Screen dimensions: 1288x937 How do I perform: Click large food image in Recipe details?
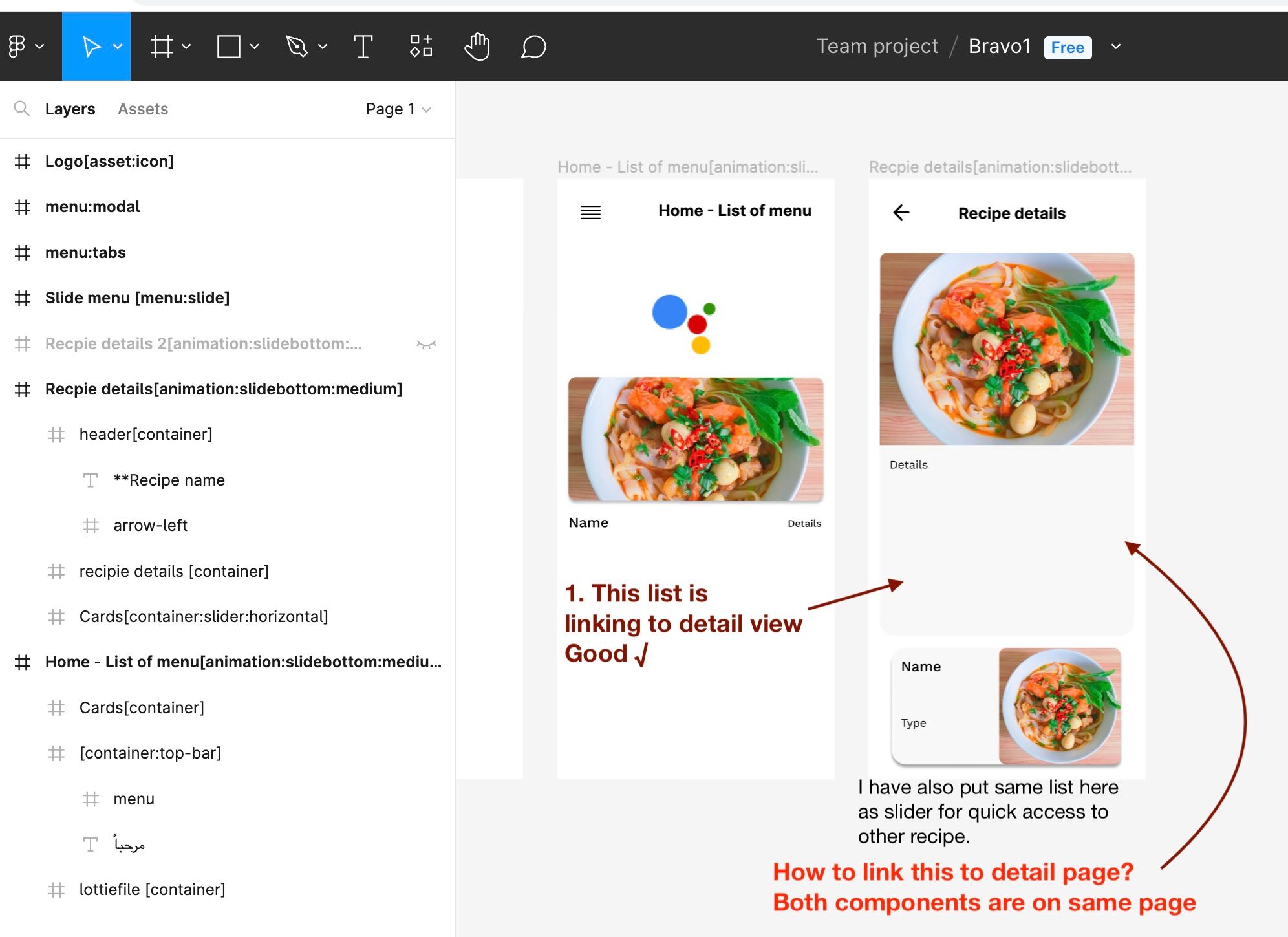coord(1007,349)
